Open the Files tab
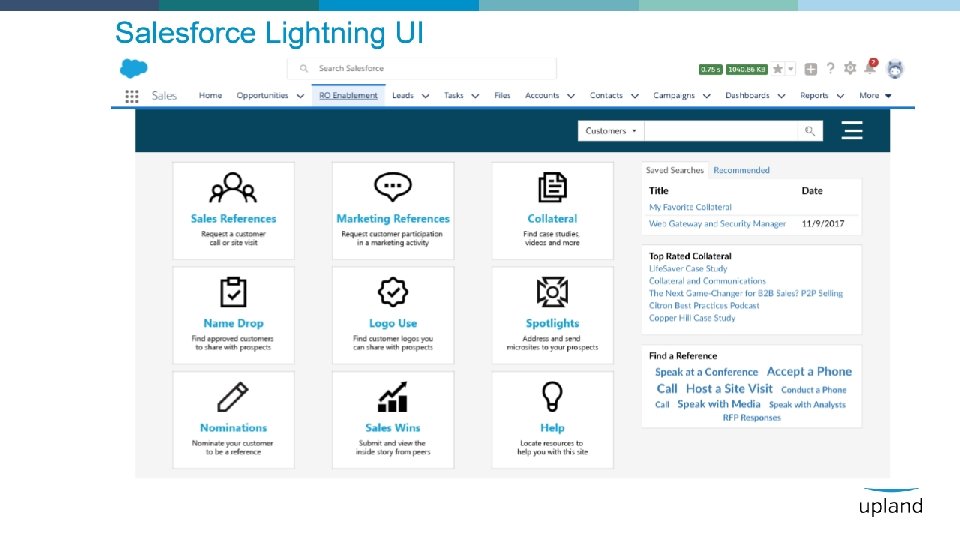Viewport: 960px width, 540px height. tap(502, 96)
